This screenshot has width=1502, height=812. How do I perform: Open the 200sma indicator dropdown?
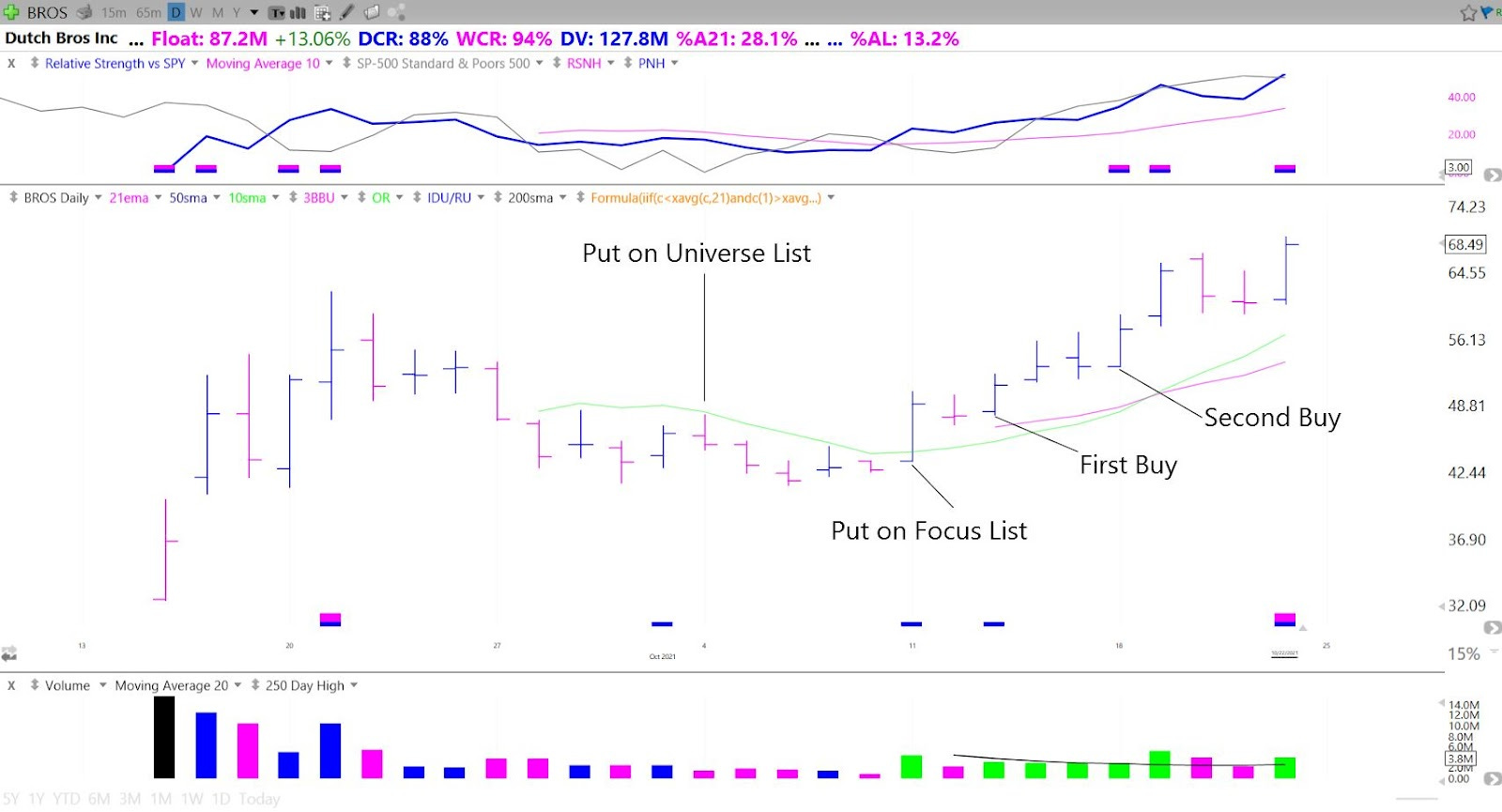click(x=562, y=197)
